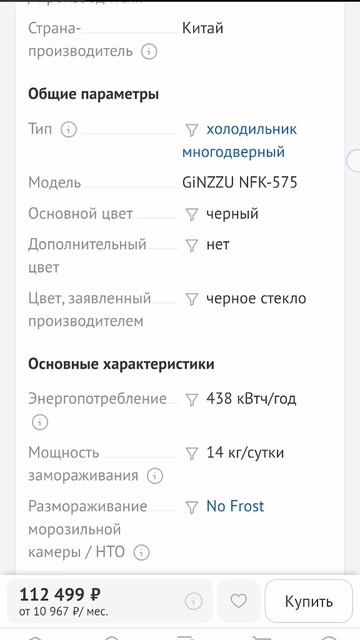Click filter icon beside черное стекло
Screen dimensions: 360x640
coord(192,299)
